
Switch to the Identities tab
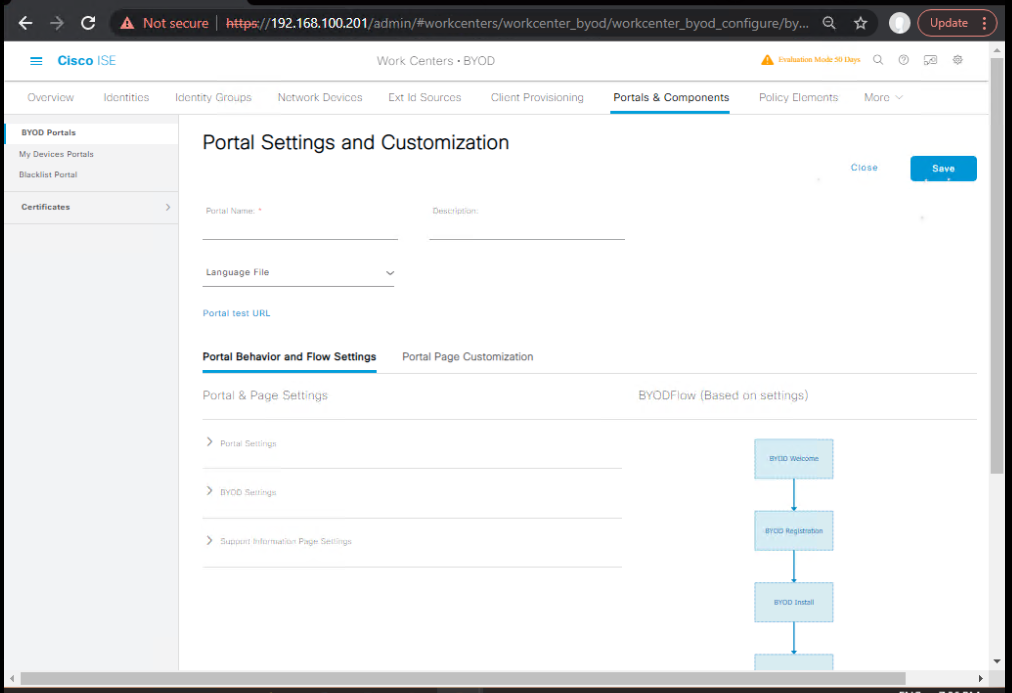point(126,97)
